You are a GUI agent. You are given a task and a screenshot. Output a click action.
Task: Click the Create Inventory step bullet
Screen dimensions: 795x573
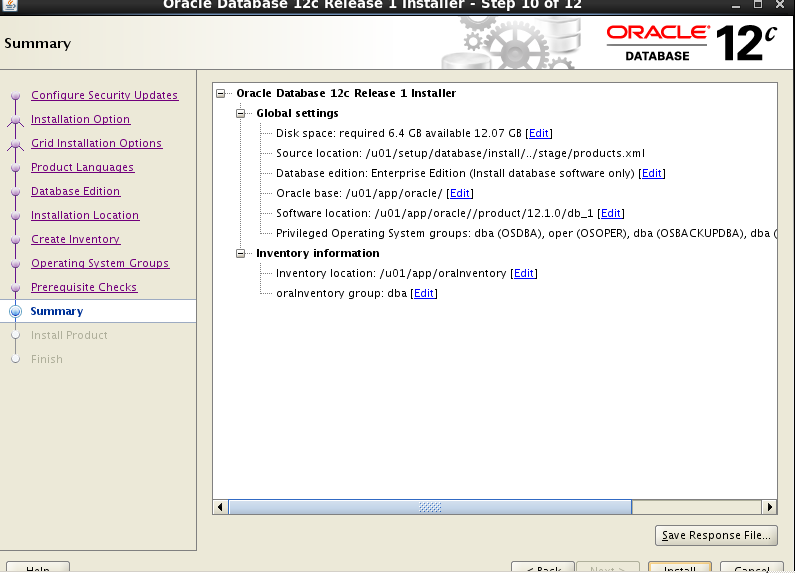point(16,239)
